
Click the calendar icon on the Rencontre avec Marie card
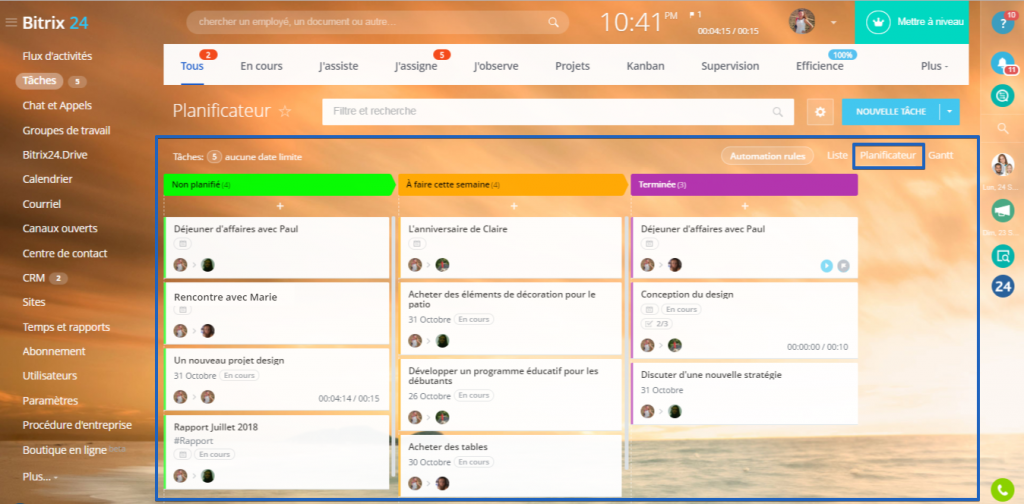point(183,309)
